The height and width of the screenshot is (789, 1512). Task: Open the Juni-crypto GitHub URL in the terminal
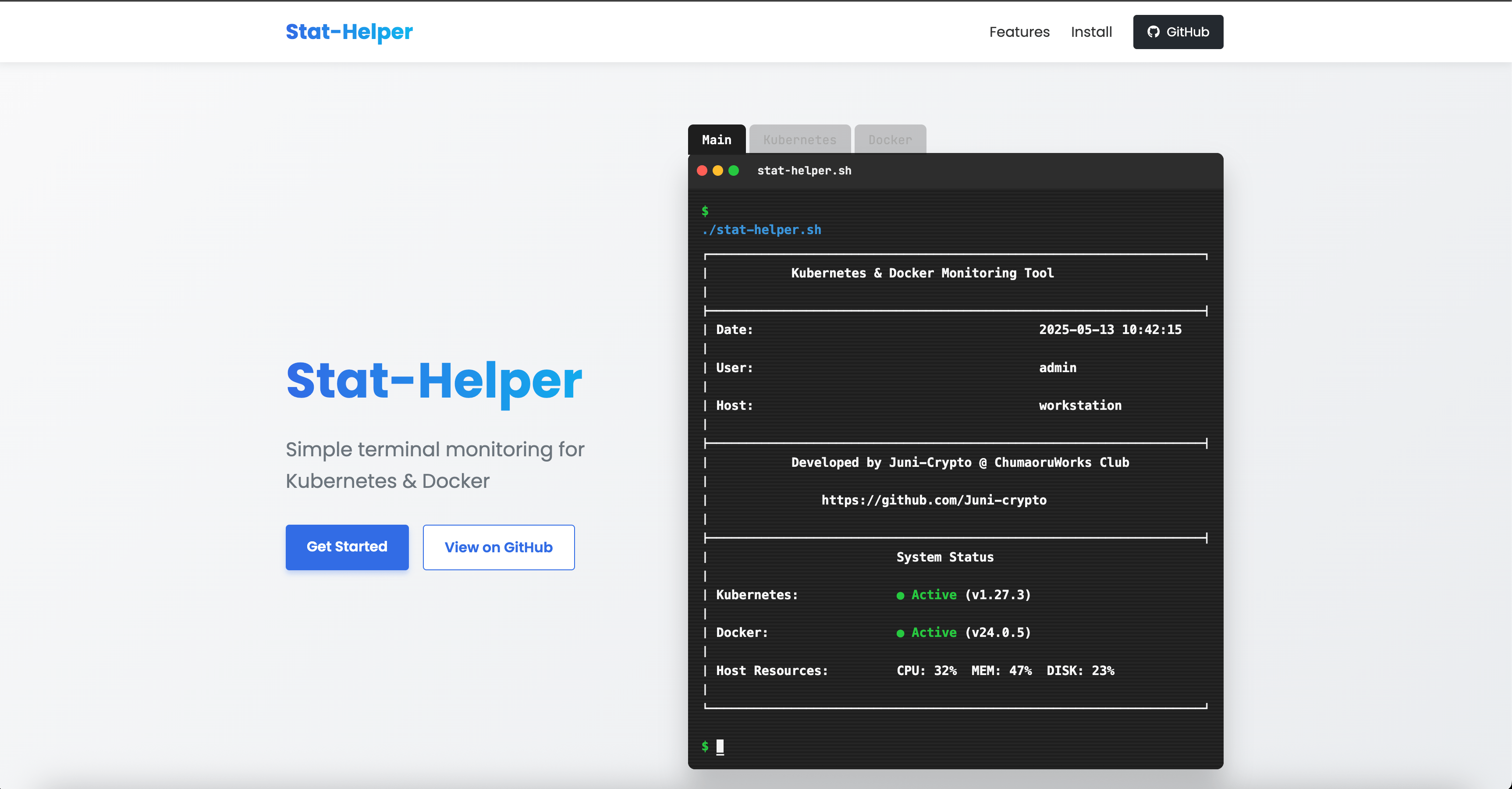[933, 500]
